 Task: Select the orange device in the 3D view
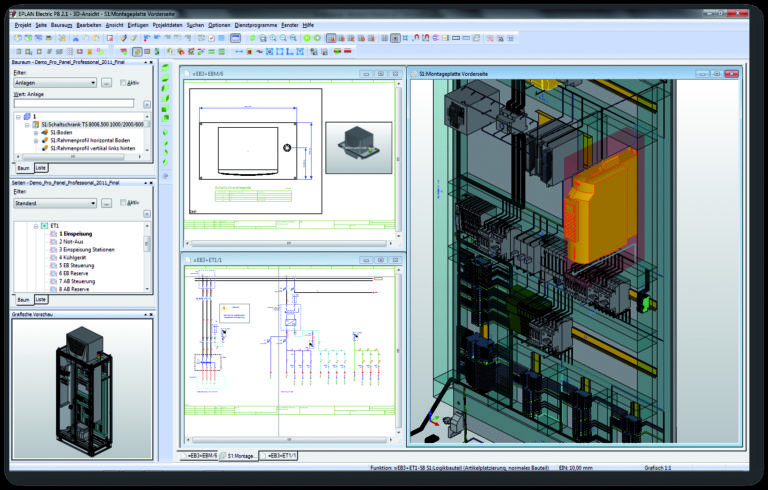pyautogui.click(x=599, y=206)
